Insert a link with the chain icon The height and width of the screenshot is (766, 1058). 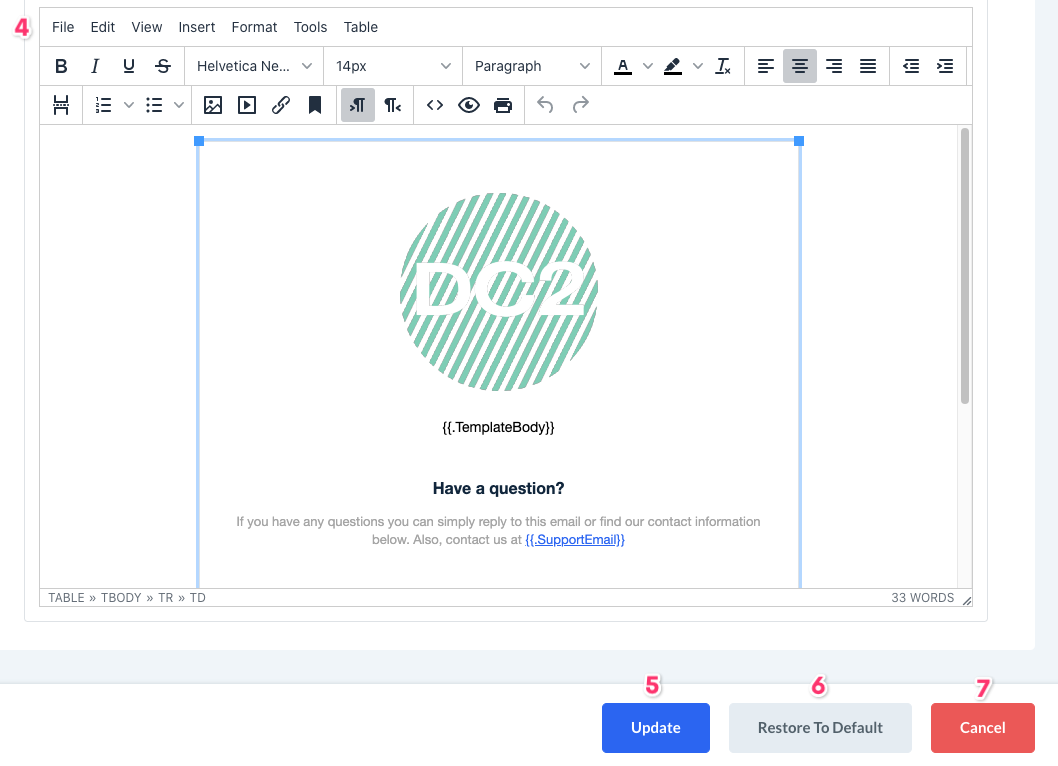click(281, 105)
